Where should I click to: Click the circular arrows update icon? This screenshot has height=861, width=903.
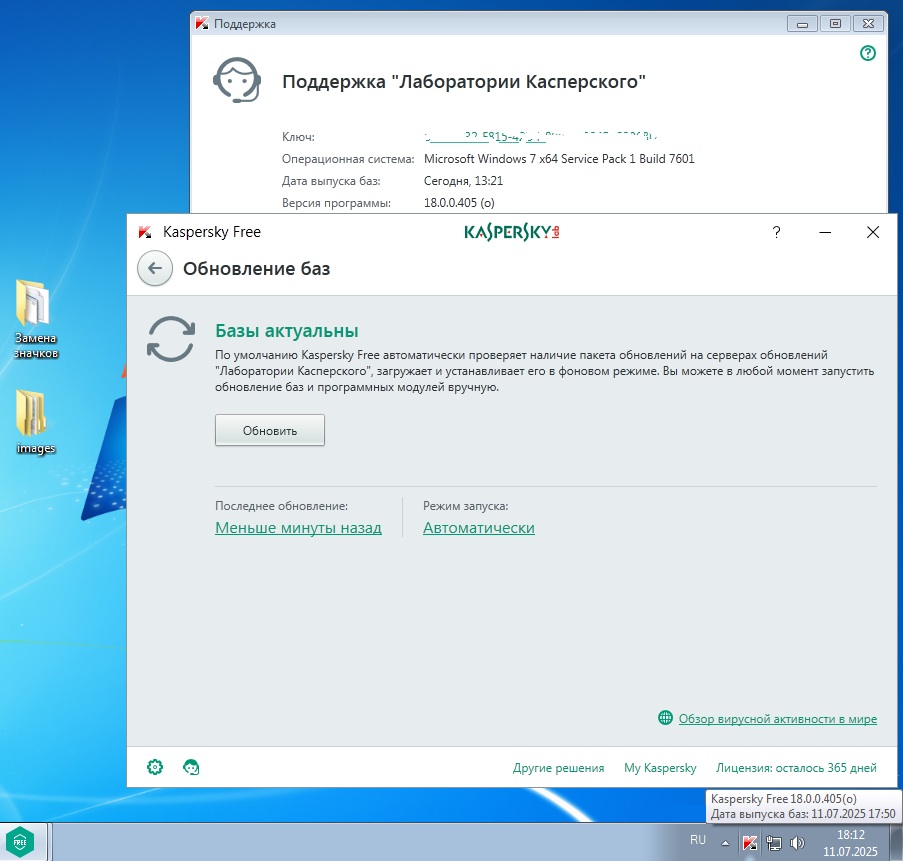point(171,338)
